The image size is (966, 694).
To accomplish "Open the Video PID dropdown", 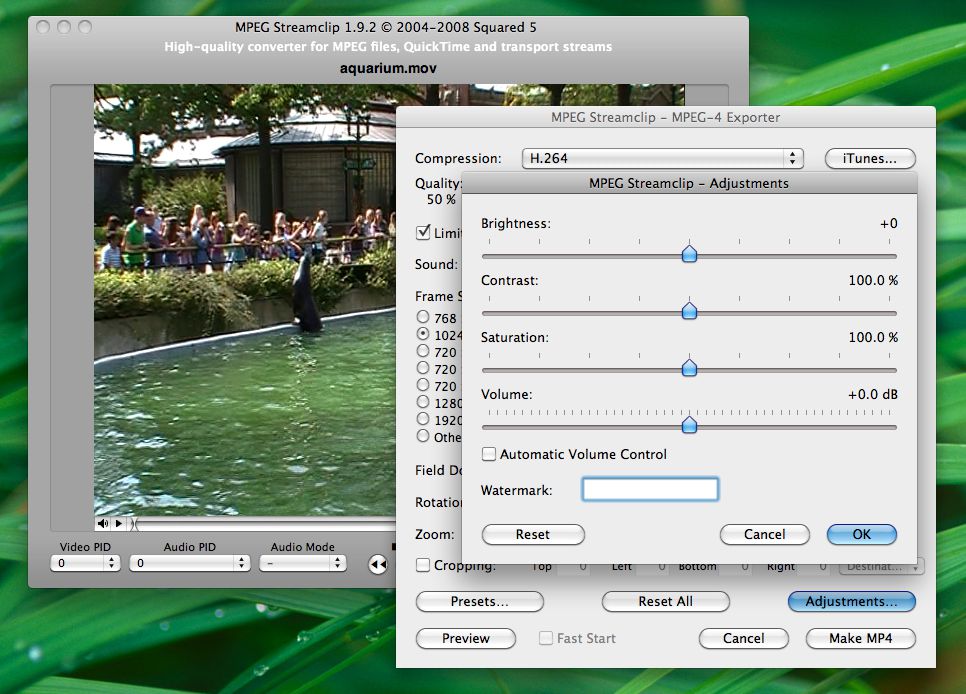I will click(85, 563).
